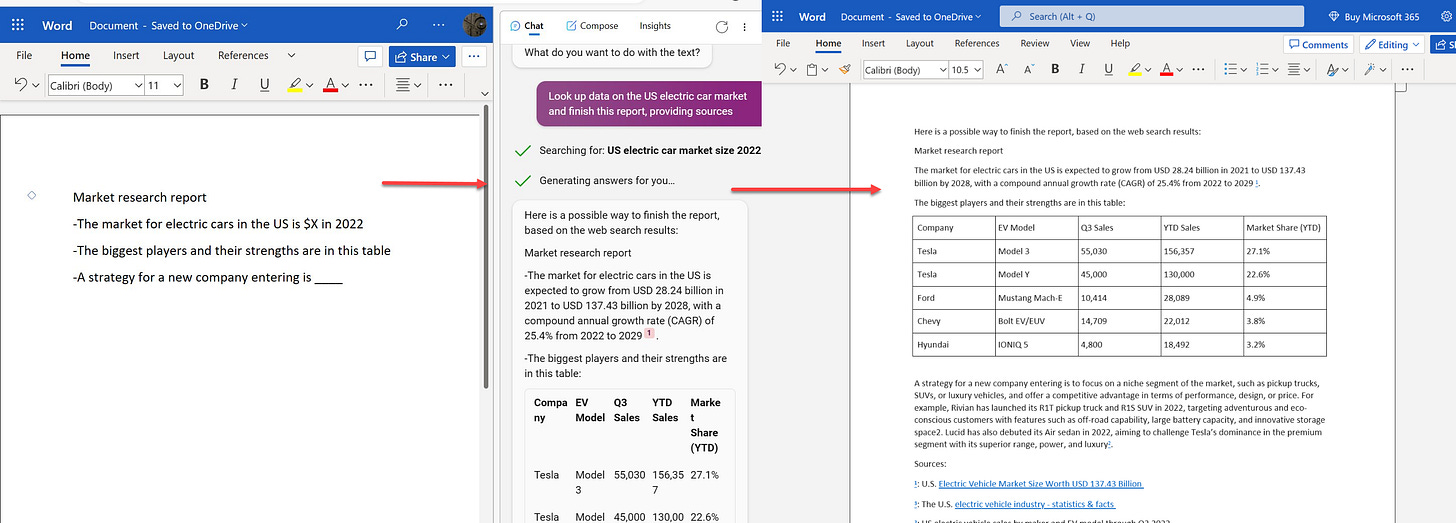Open the comments icon in left Word window
Viewport: 1456px width, 523px height.
pos(370,56)
